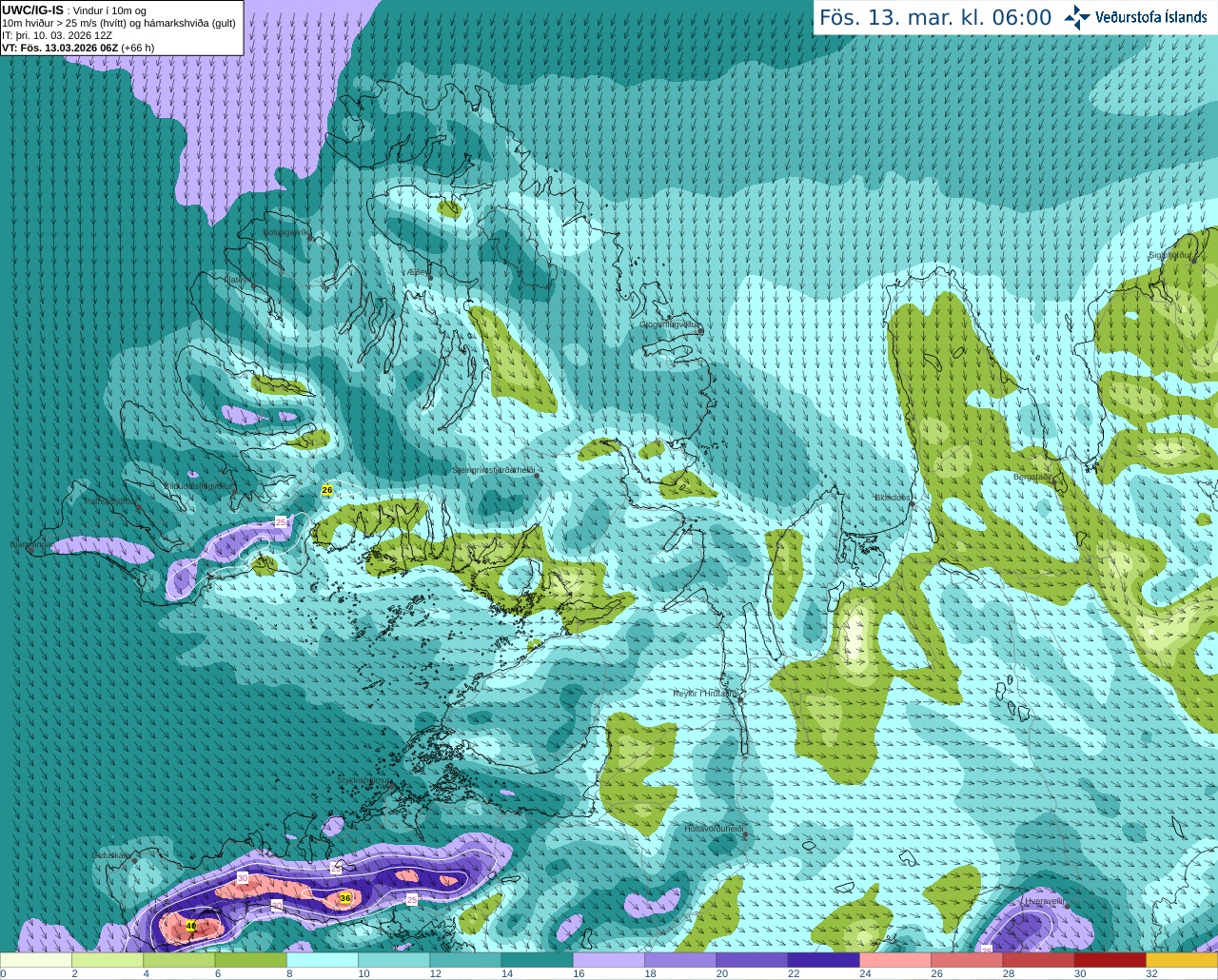Pick the 26–28 m/s salmon legend swatch
This screenshot has width=1218, height=980.
tap(967, 960)
